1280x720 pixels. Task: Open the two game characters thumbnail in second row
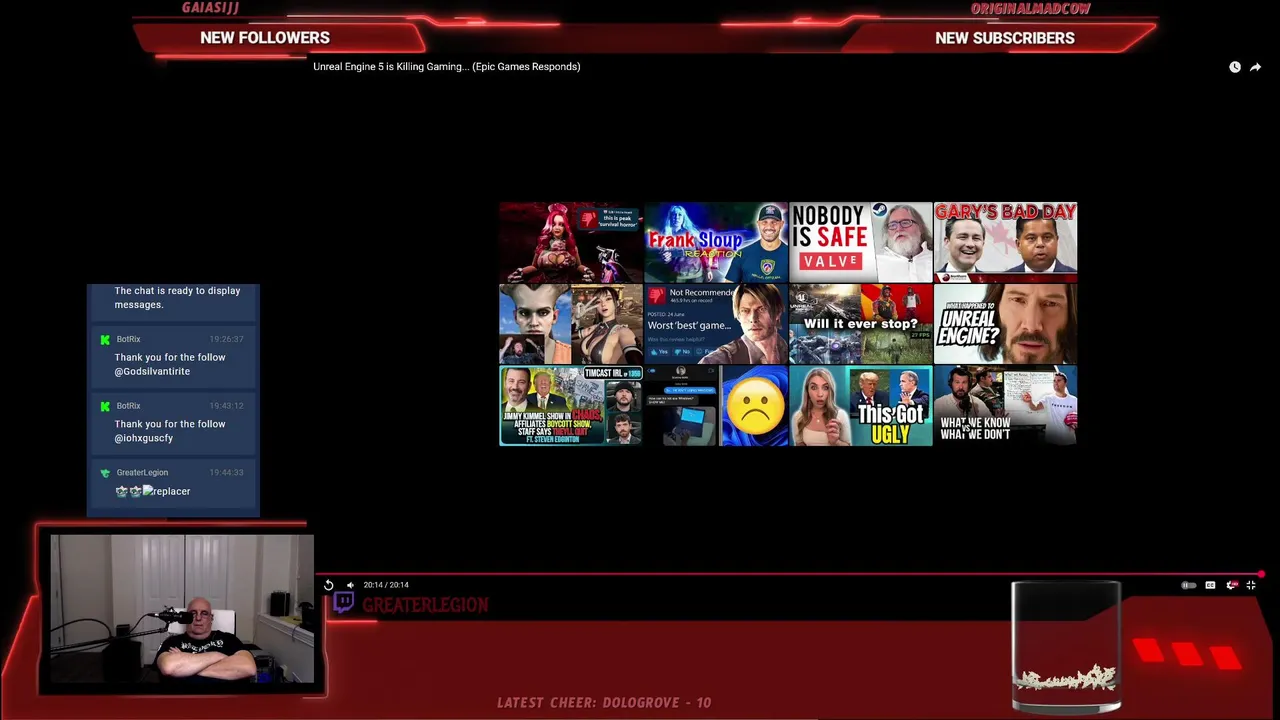point(571,324)
